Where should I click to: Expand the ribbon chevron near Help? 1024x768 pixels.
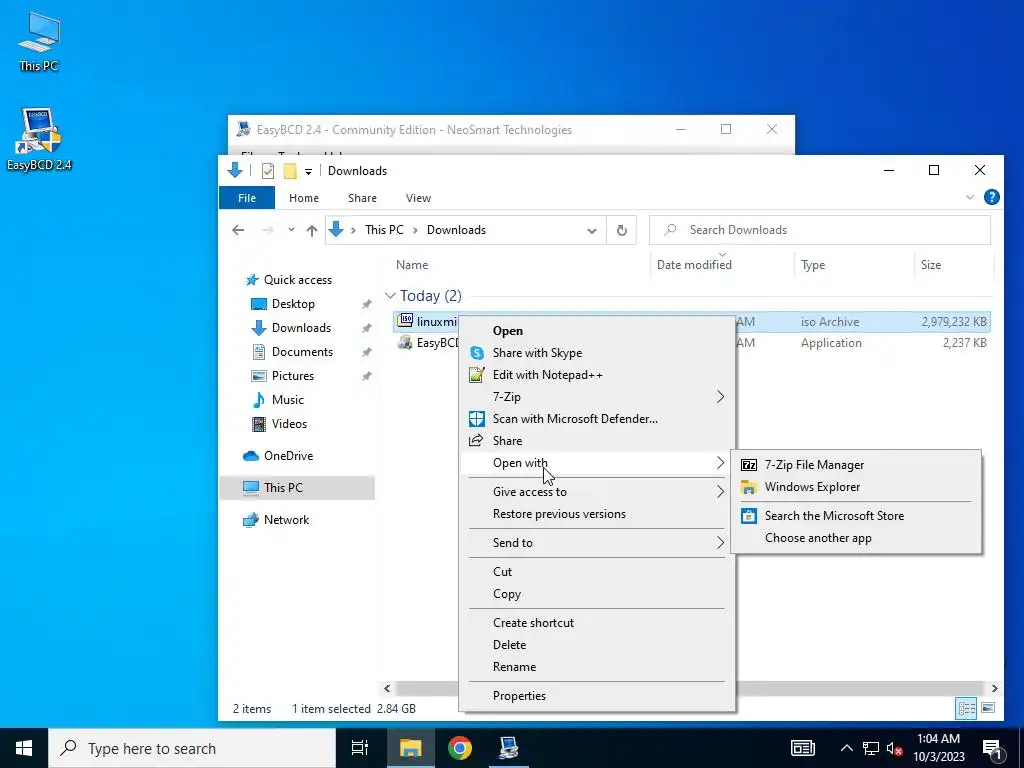click(970, 197)
